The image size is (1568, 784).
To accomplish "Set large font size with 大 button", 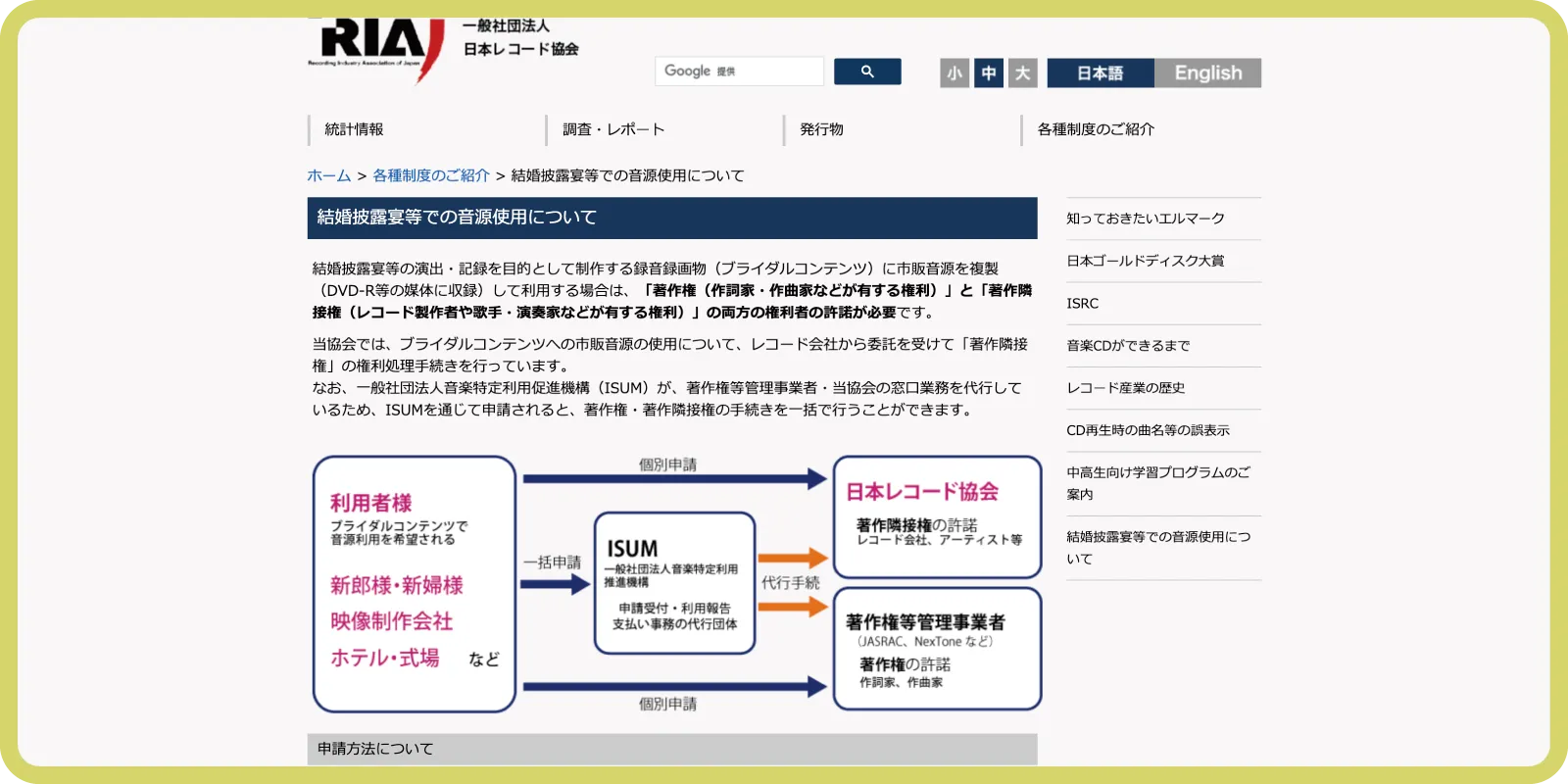I will pyautogui.click(x=1022, y=73).
